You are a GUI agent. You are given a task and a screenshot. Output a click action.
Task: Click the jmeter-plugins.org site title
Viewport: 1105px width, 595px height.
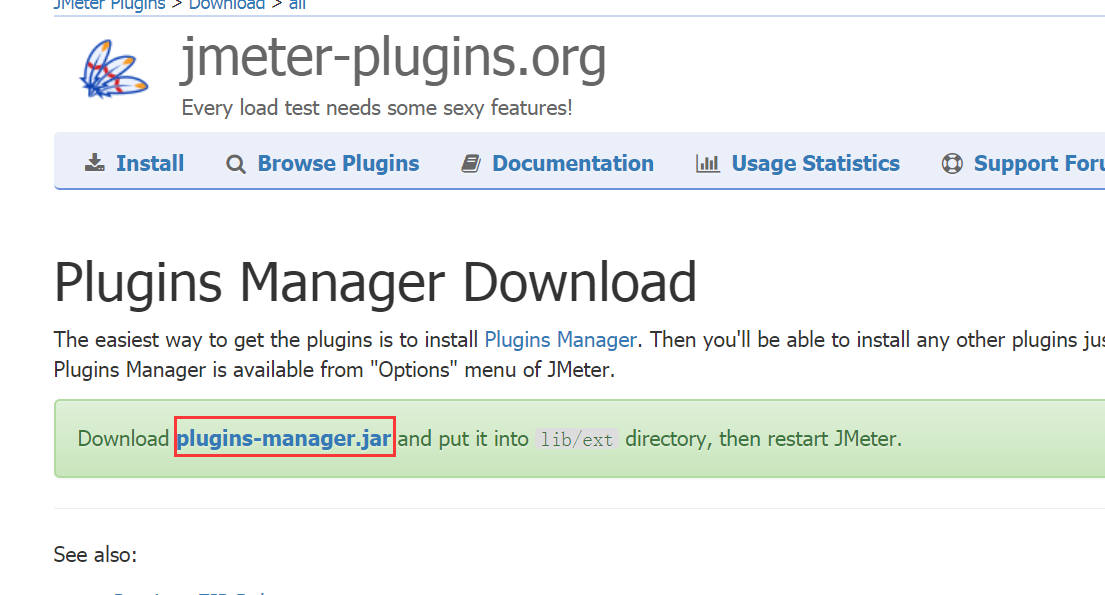(393, 59)
